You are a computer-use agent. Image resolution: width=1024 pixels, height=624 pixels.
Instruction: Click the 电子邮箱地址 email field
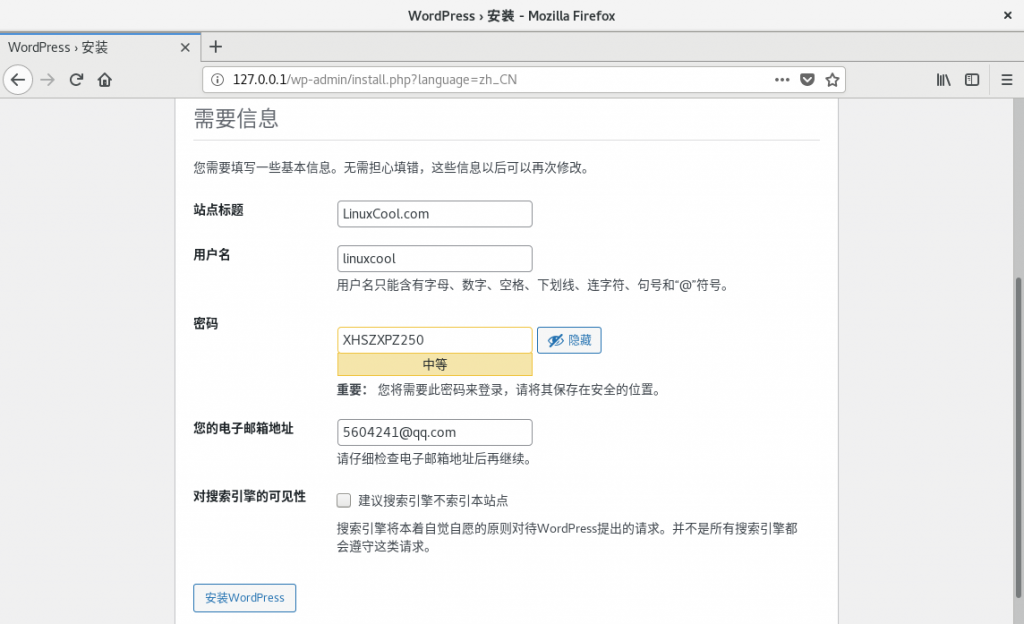tap(434, 432)
